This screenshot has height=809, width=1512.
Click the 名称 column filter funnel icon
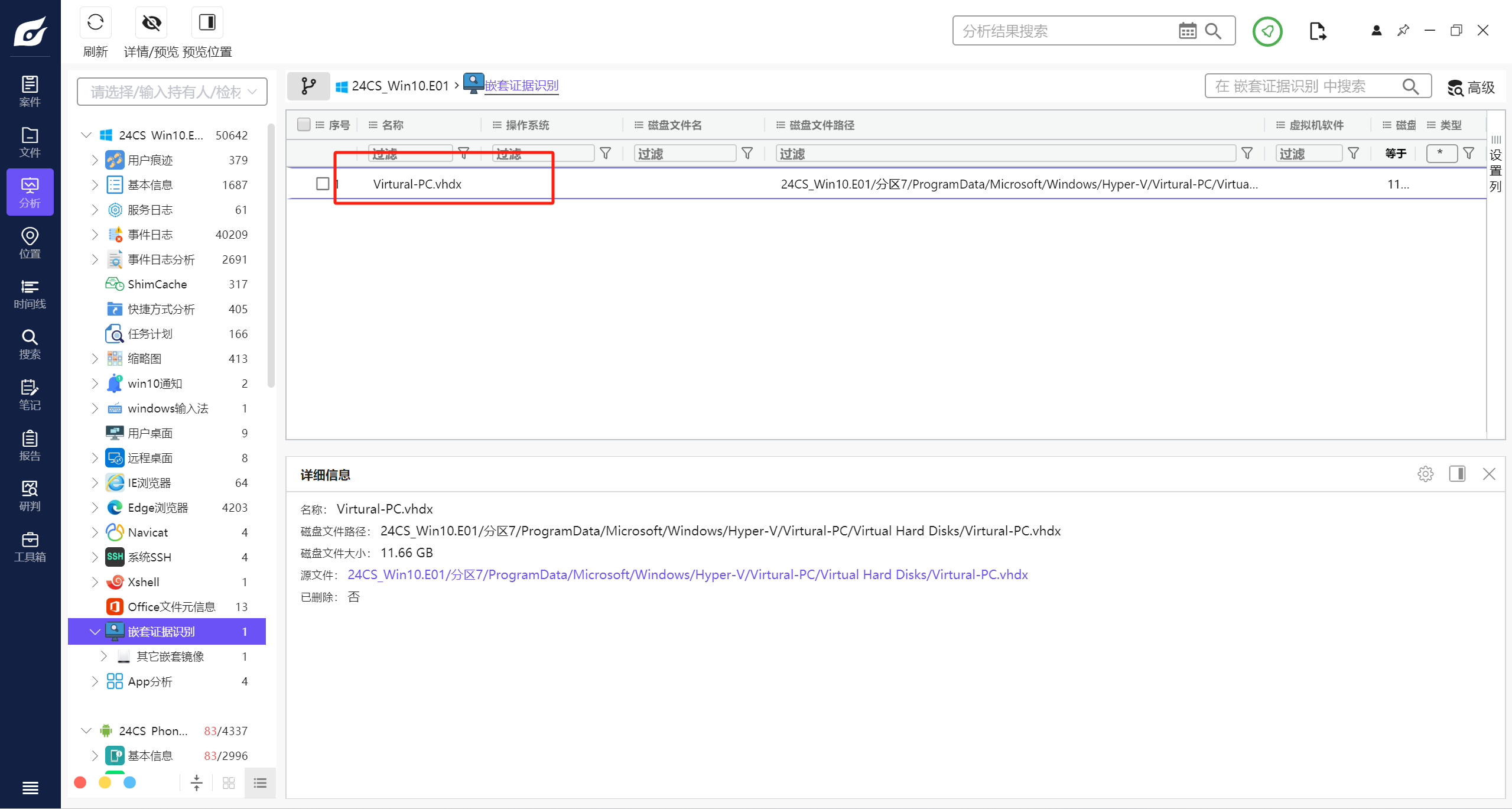(464, 154)
